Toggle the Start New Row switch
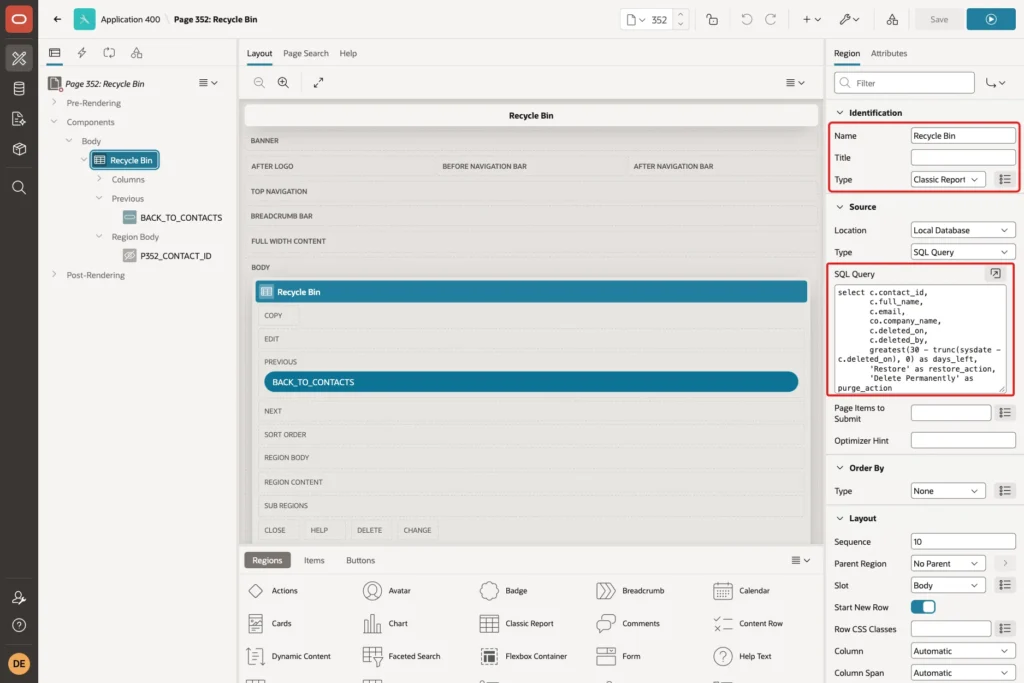 (x=923, y=607)
